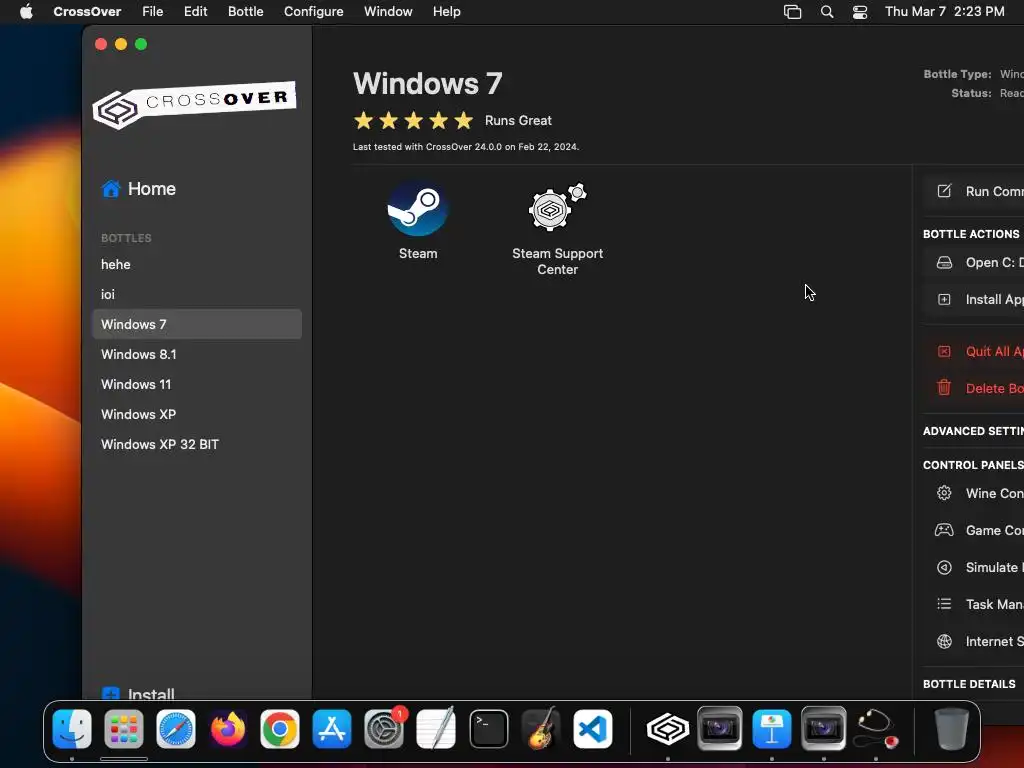The height and width of the screenshot is (768, 1024).
Task: Select the Windows XP 32 BIT bottle
Action: (x=197, y=445)
